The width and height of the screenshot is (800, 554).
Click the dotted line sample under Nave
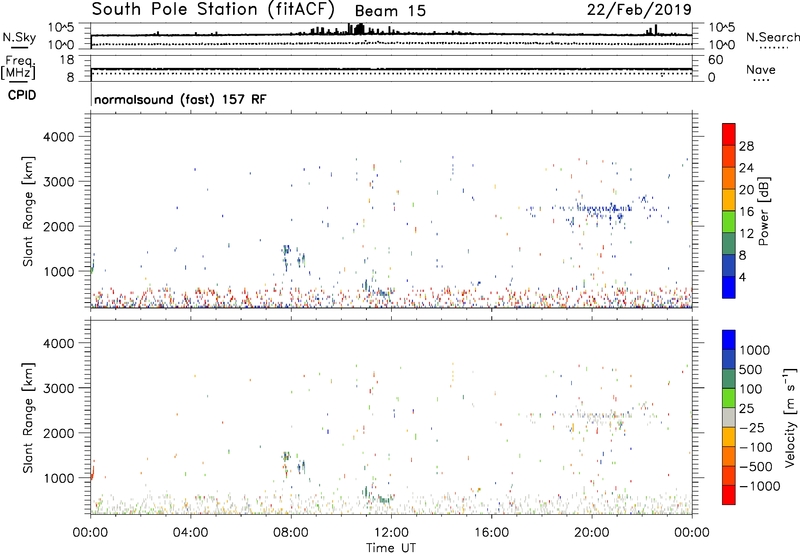[761, 81]
